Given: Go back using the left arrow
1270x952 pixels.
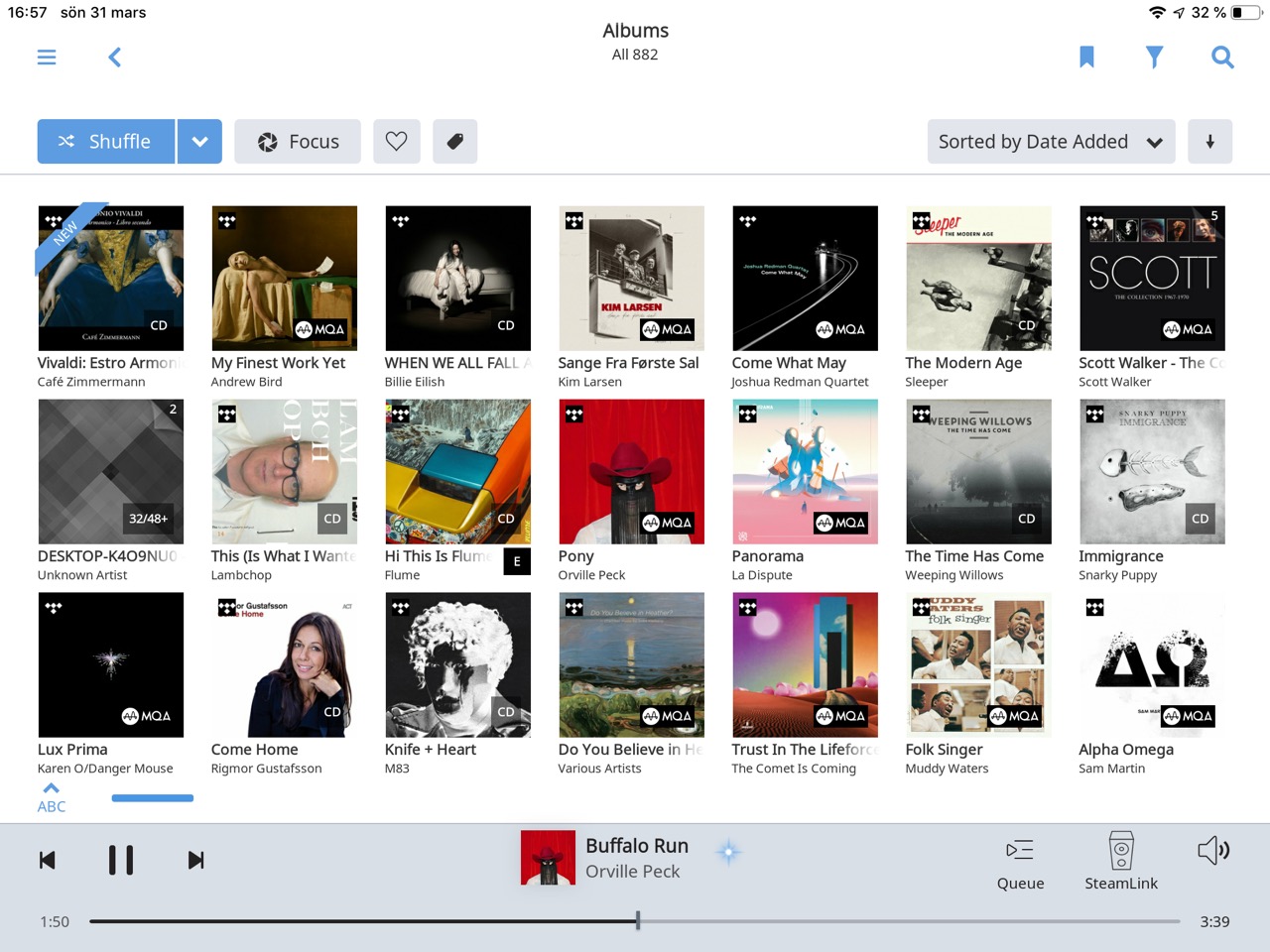Looking at the screenshot, I should pos(115,58).
